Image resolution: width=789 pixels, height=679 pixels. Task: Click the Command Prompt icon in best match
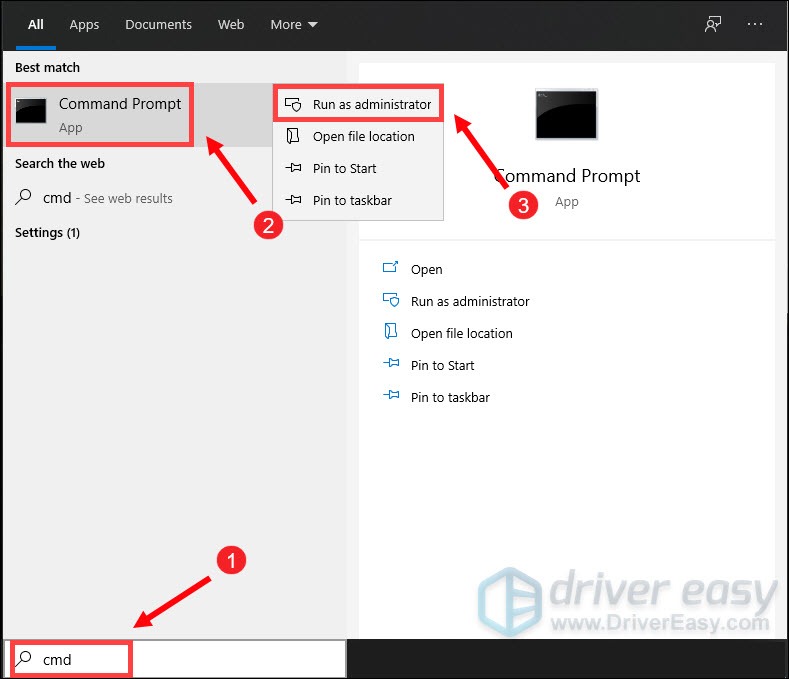31,111
